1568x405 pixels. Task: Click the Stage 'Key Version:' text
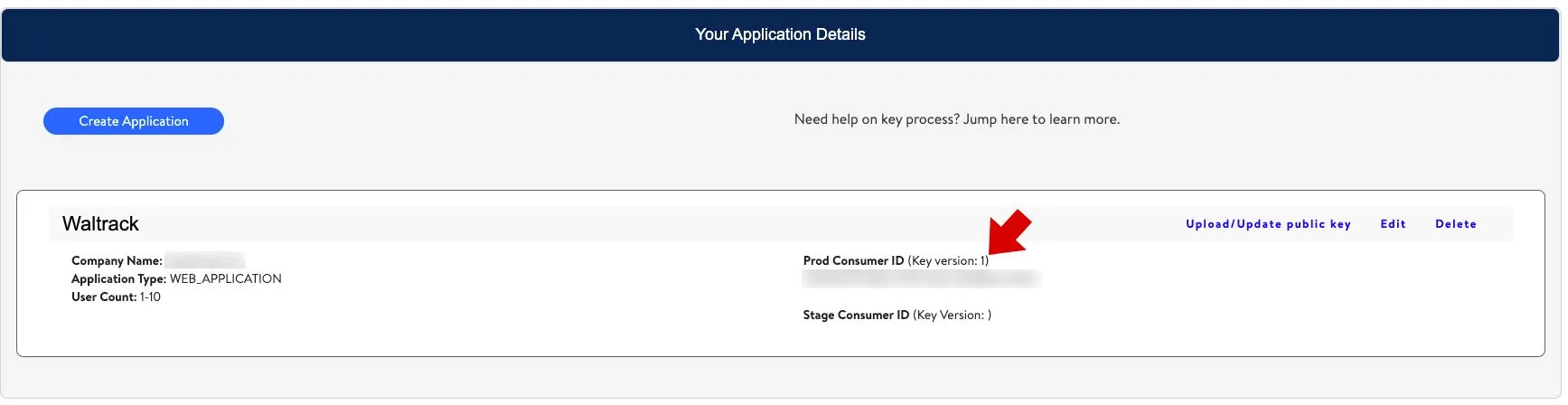tap(952, 315)
